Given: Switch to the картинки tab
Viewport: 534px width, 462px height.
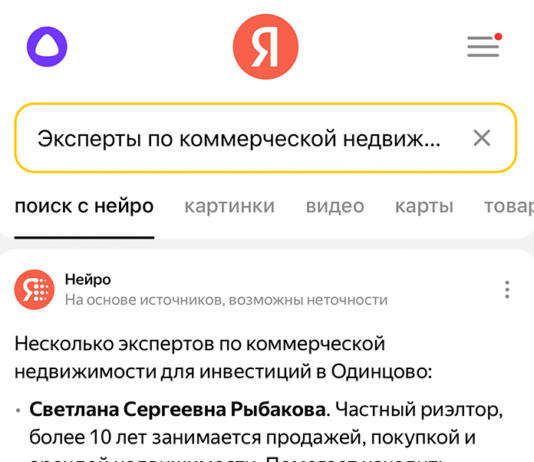Looking at the screenshot, I should click(x=230, y=206).
